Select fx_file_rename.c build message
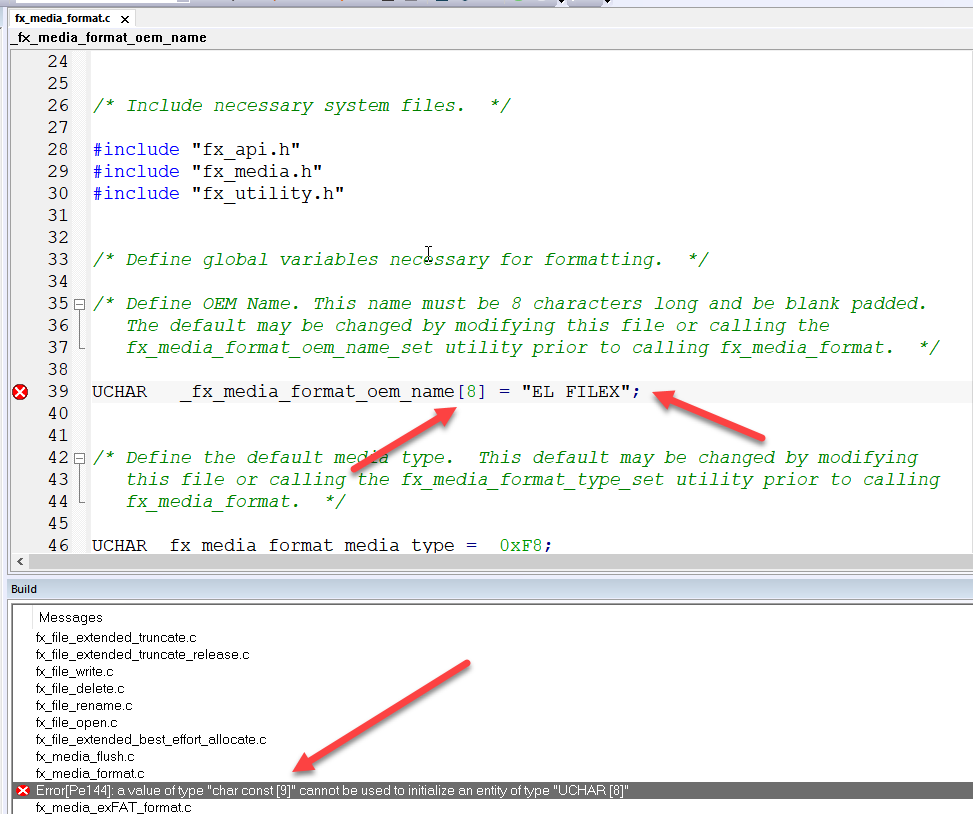 coord(84,705)
